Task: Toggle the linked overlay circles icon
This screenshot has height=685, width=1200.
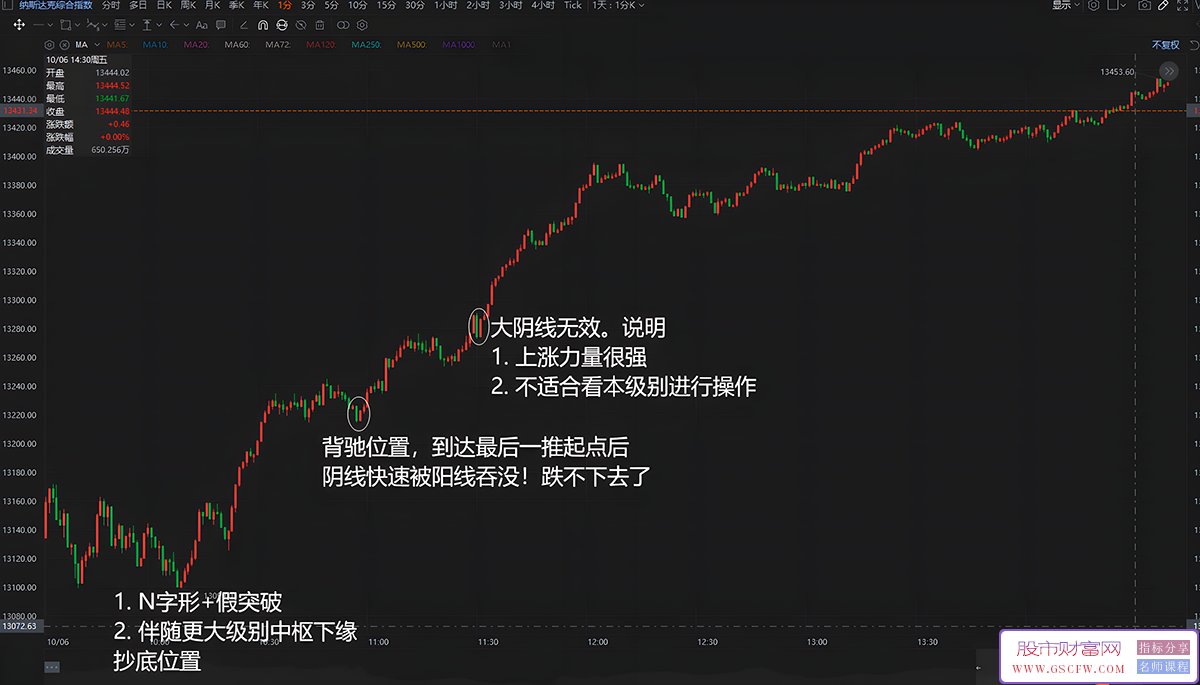Action: pos(343,24)
